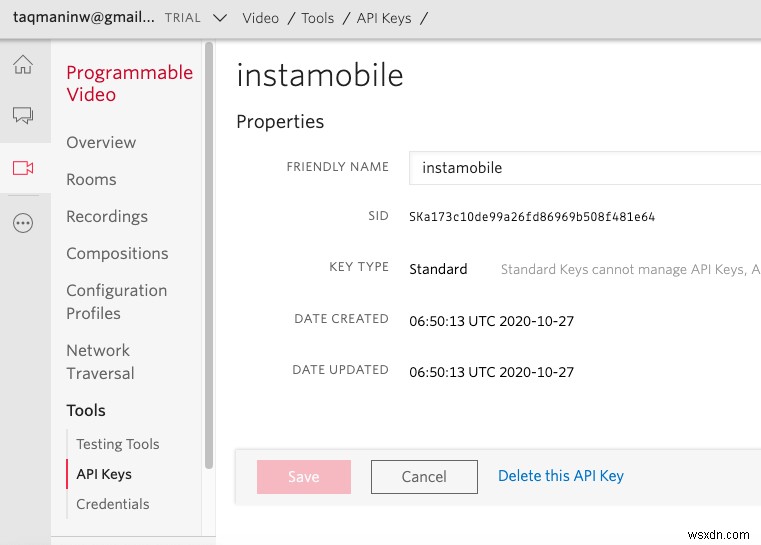Collapse the Tools section

click(x=86, y=410)
